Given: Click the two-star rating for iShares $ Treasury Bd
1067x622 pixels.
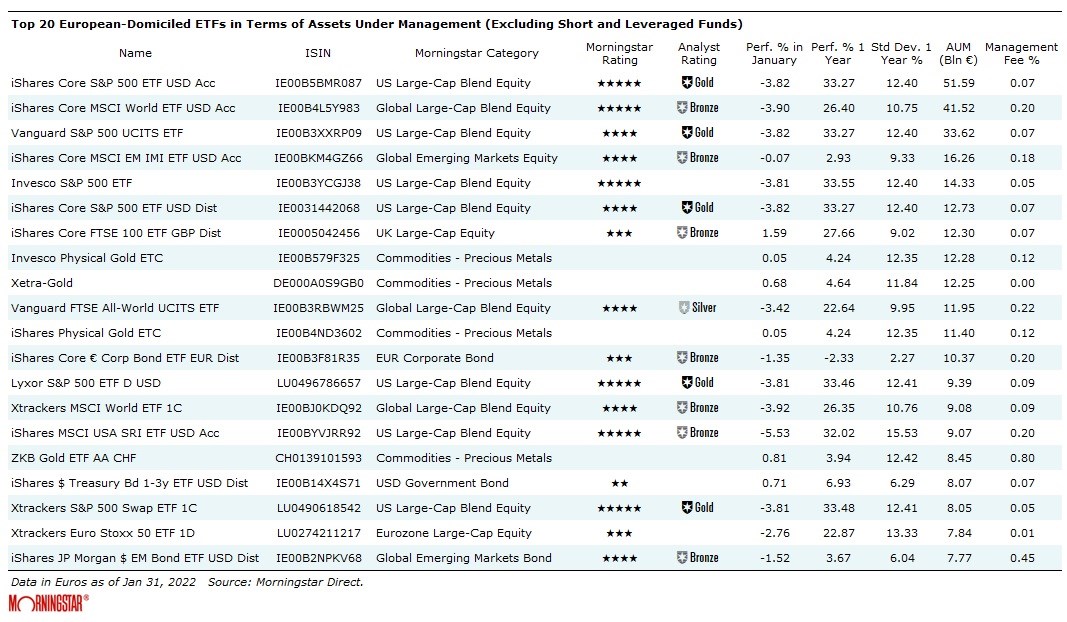Looking at the screenshot, I should 618,483.
